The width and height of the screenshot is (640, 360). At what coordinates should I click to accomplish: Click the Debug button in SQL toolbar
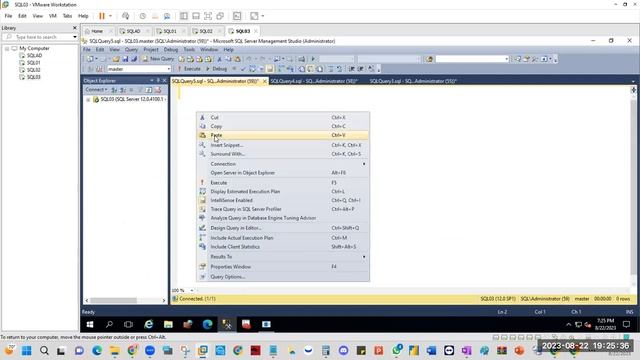pyautogui.click(x=216, y=69)
